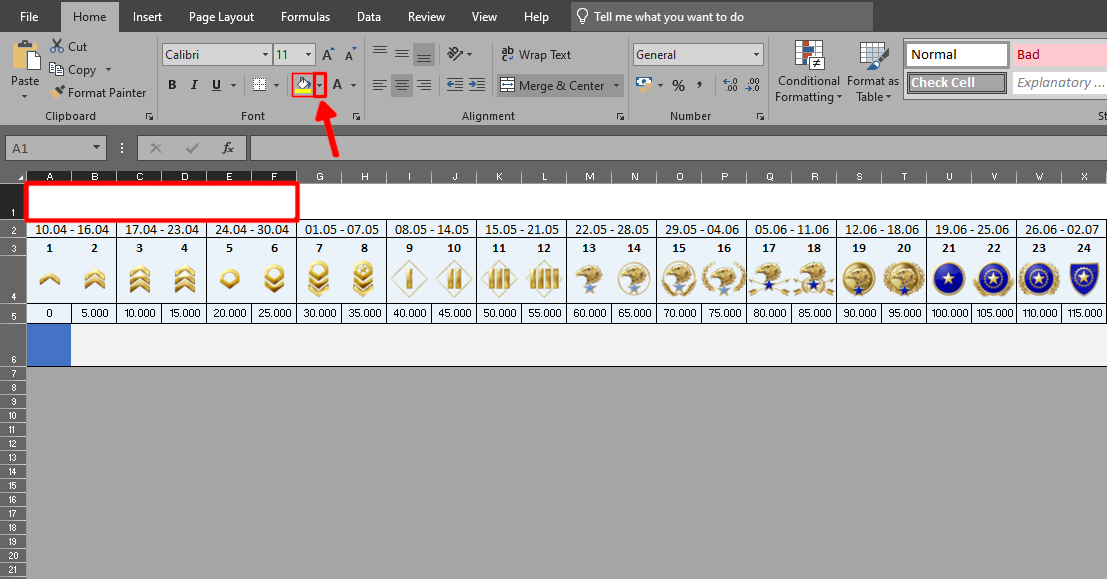Align text right
This screenshot has width=1107, height=579.
[x=424, y=85]
